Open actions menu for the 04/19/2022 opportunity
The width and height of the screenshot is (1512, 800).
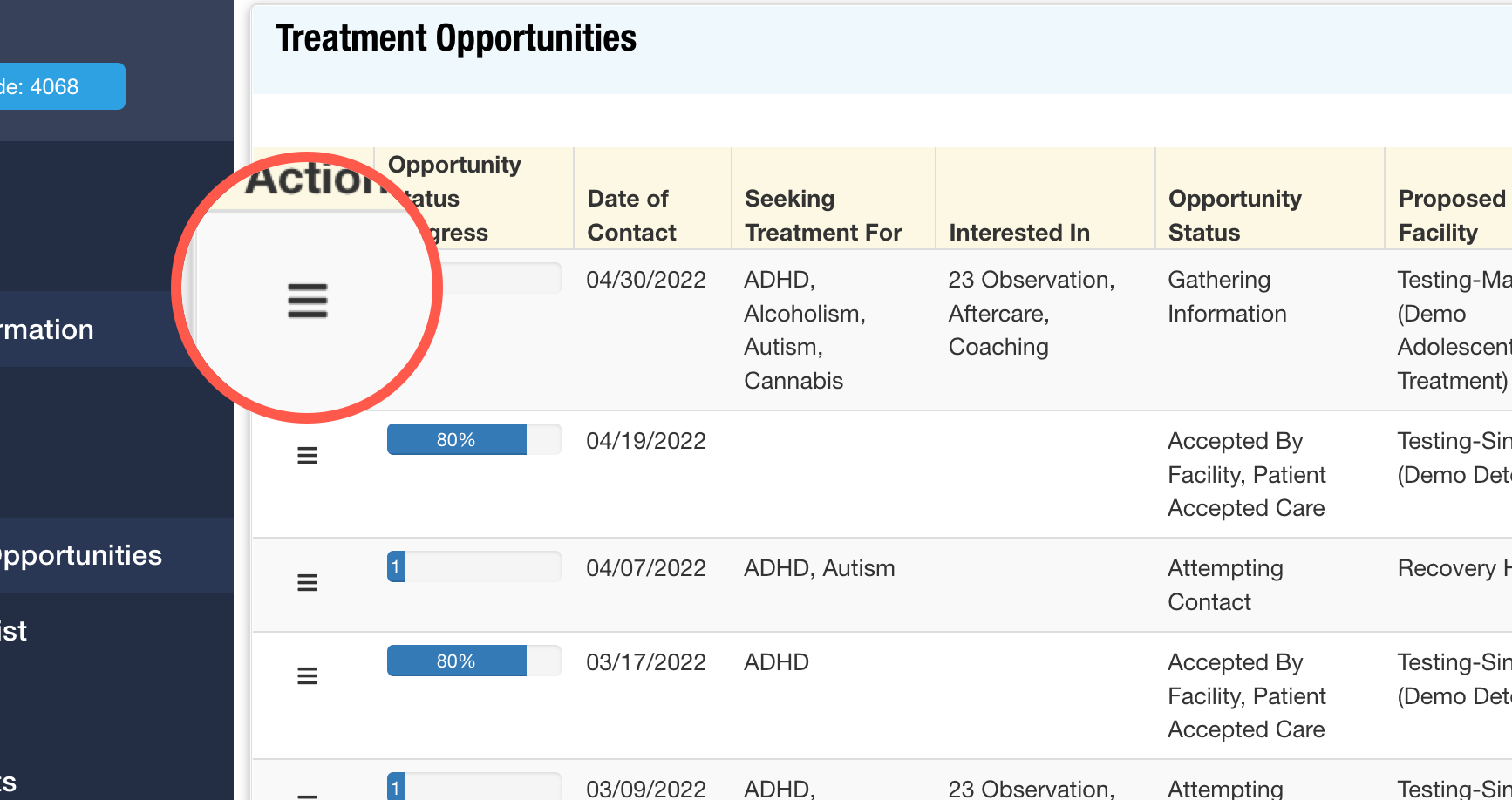pos(307,454)
